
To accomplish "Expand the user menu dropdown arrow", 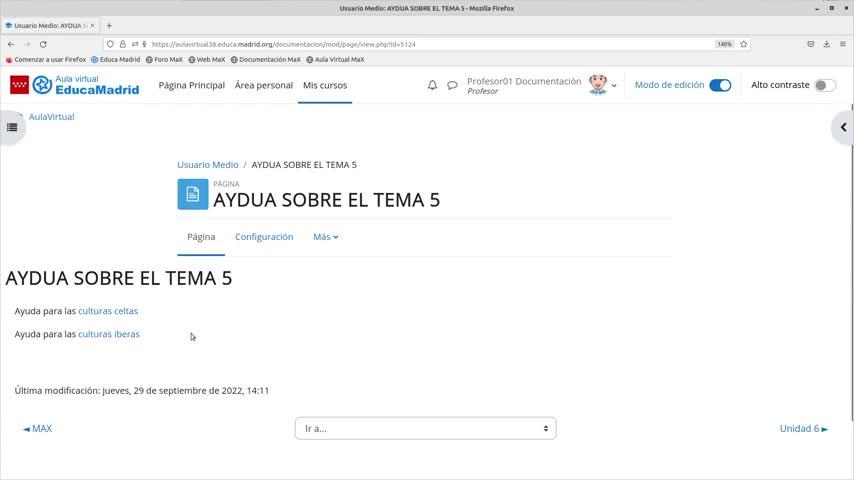I will click(x=614, y=86).
